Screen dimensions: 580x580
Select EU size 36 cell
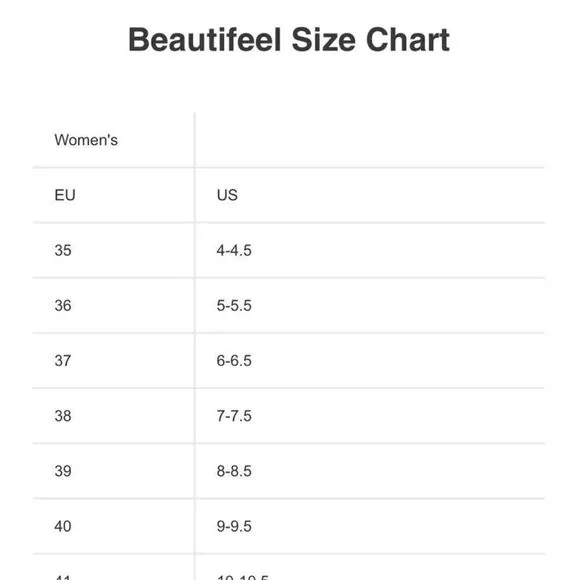click(x=114, y=306)
